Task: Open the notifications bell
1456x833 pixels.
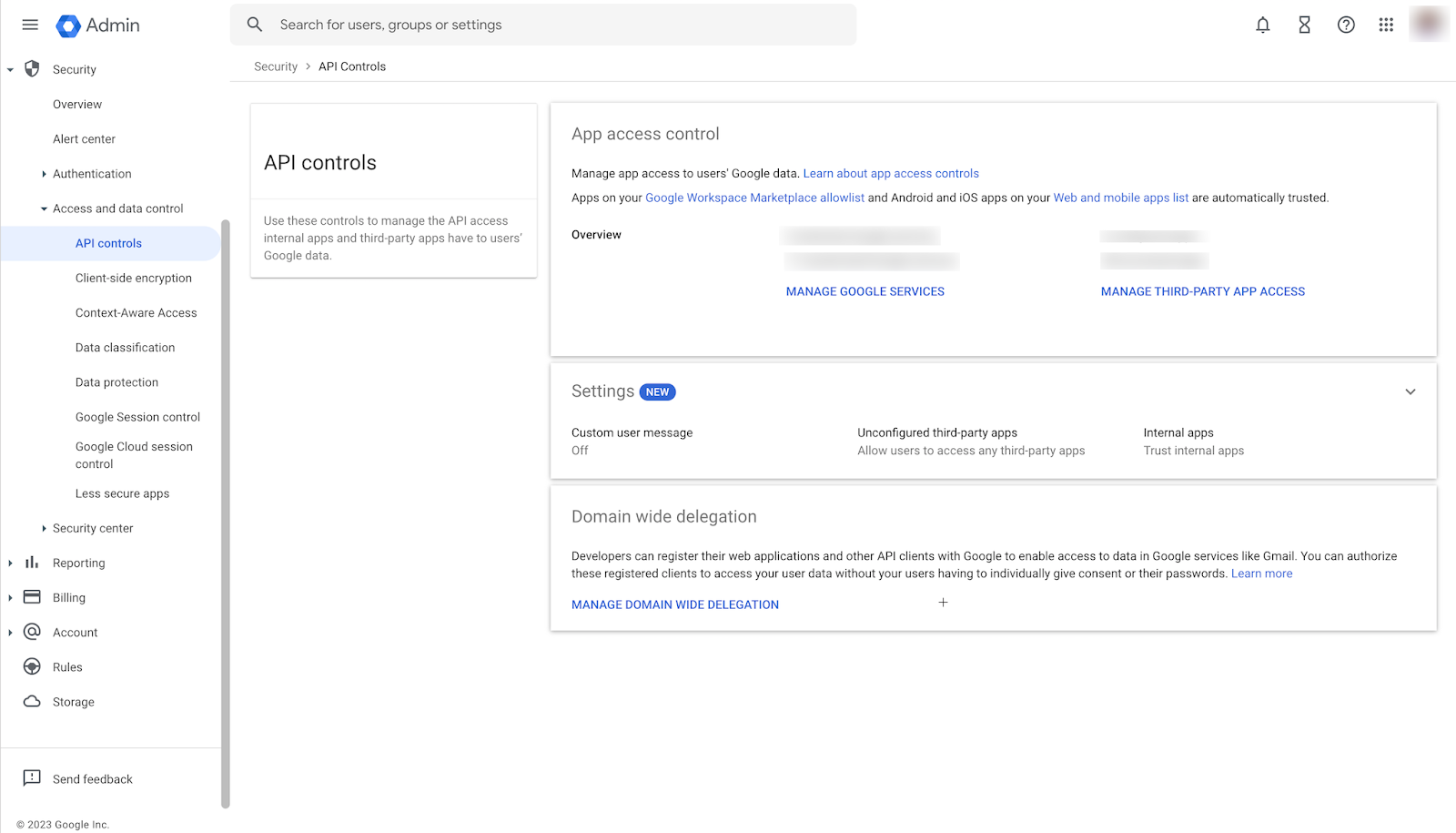Action: coord(1263,25)
